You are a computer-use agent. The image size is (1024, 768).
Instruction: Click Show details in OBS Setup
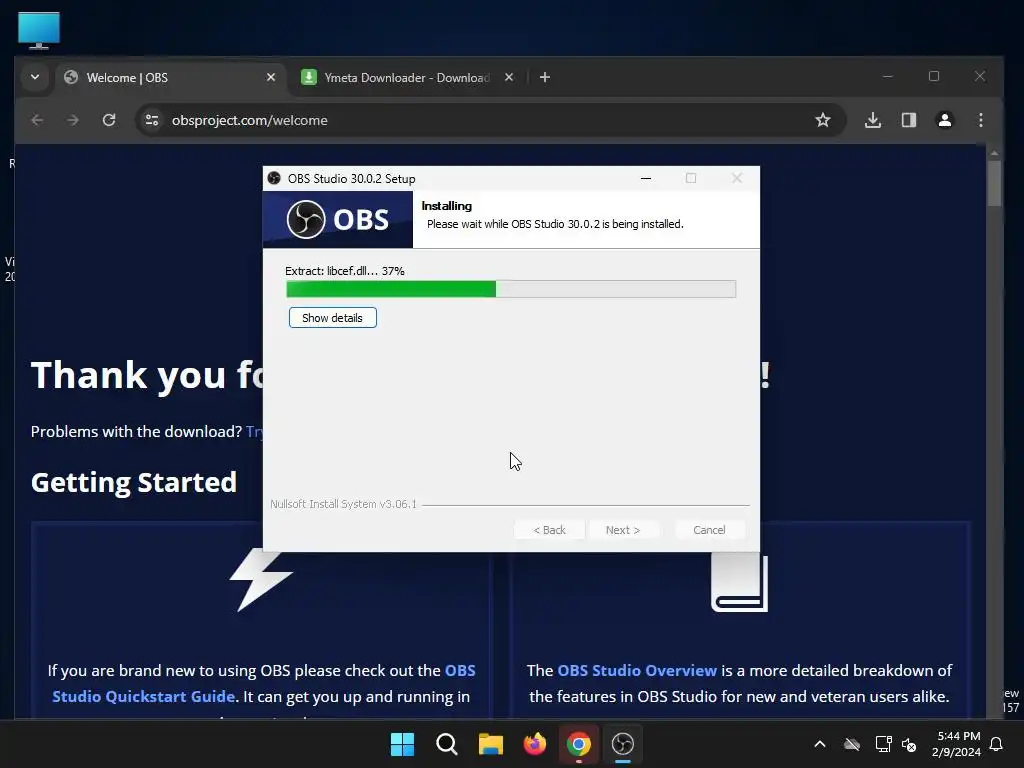332,318
